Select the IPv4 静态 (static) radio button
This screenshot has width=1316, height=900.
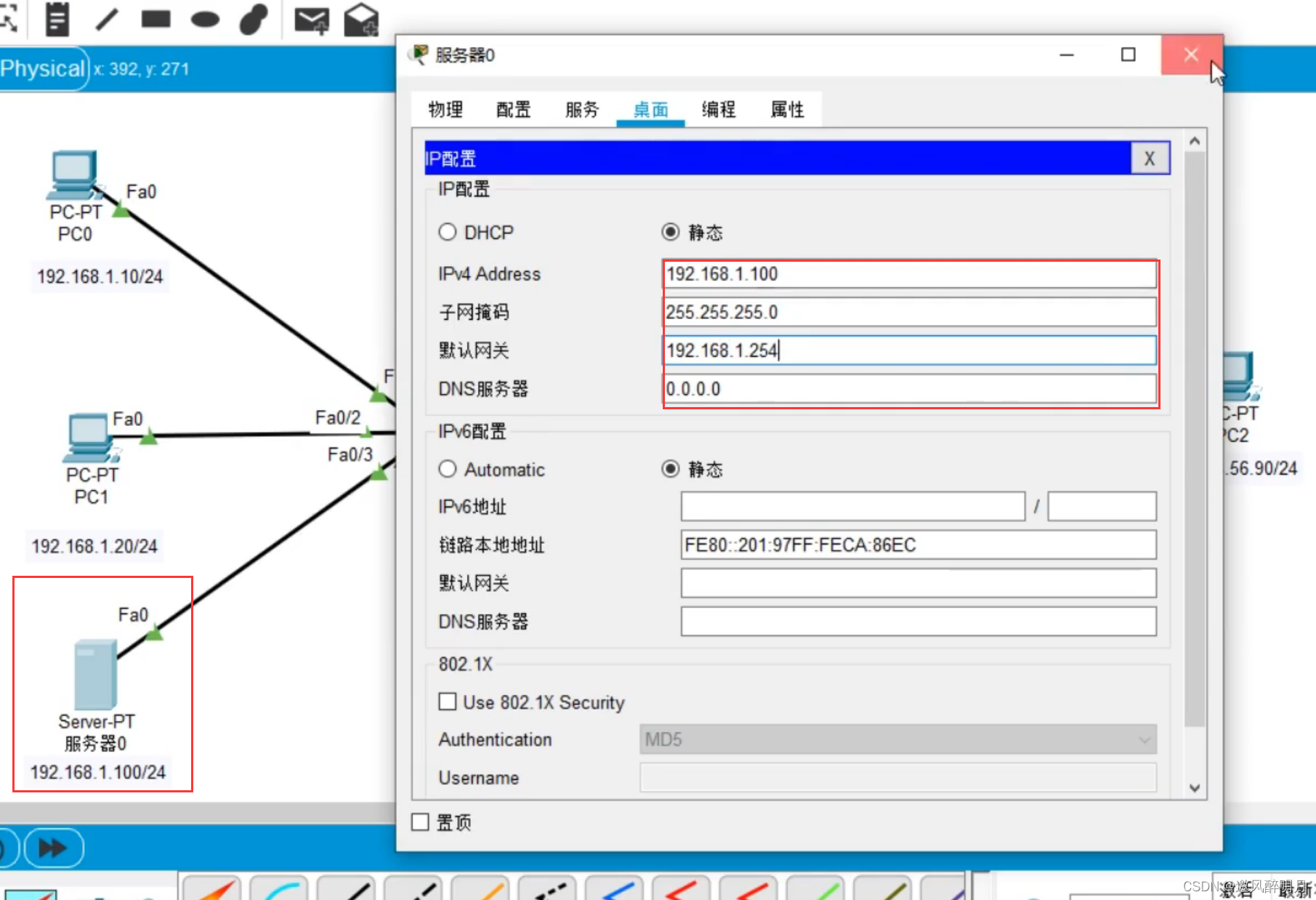tap(670, 232)
